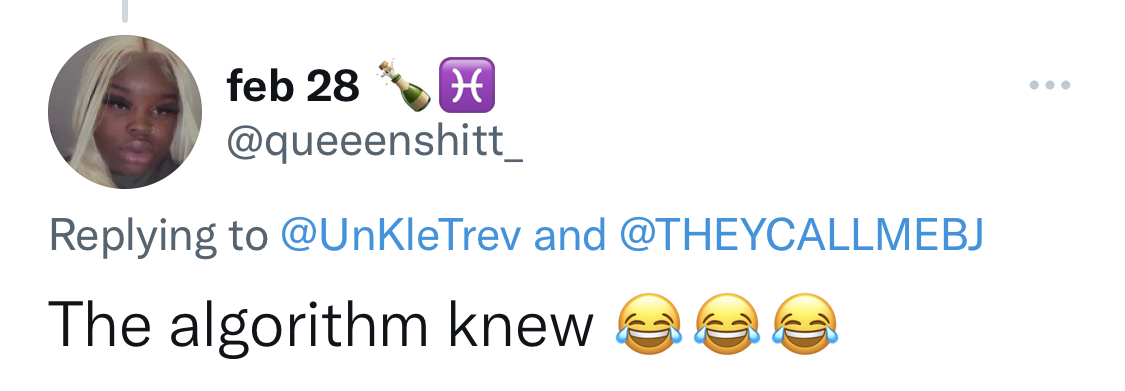Image resolution: width=1125 pixels, height=391 pixels.
Task: Open the @queeenshitt_ handle link
Action: point(375,142)
